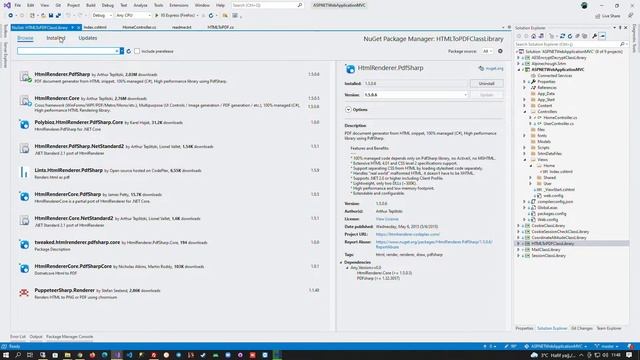640x360 pixels.
Task: Switch to the Installed tab
Action: point(56,38)
